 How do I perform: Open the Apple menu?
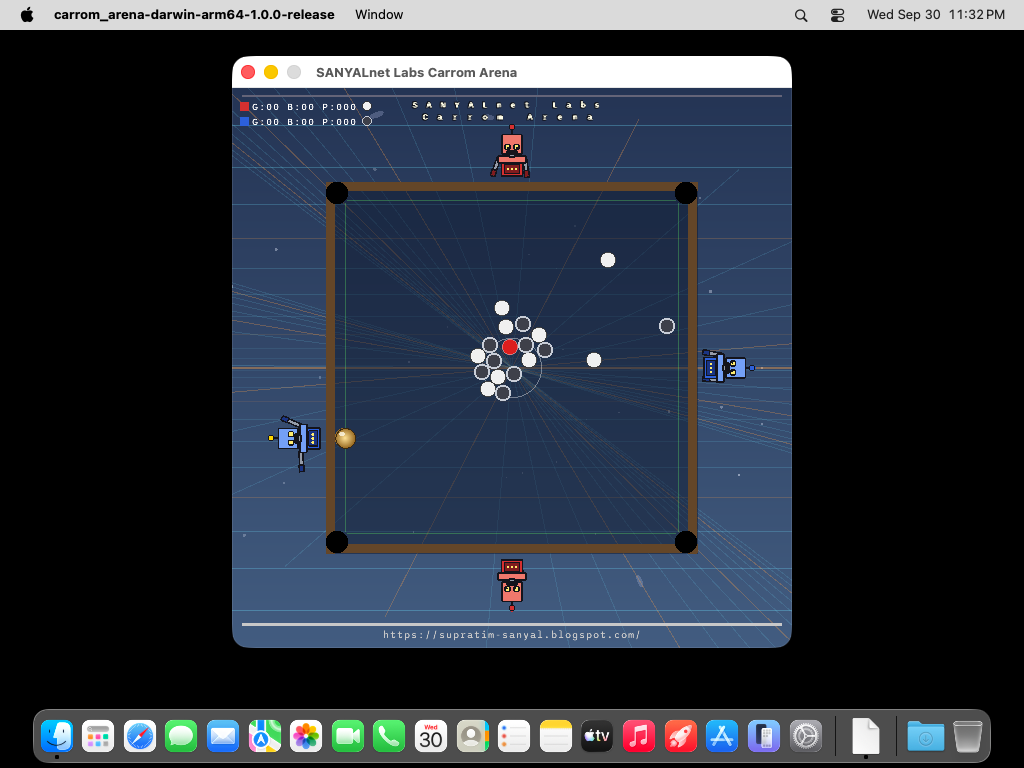pos(27,14)
